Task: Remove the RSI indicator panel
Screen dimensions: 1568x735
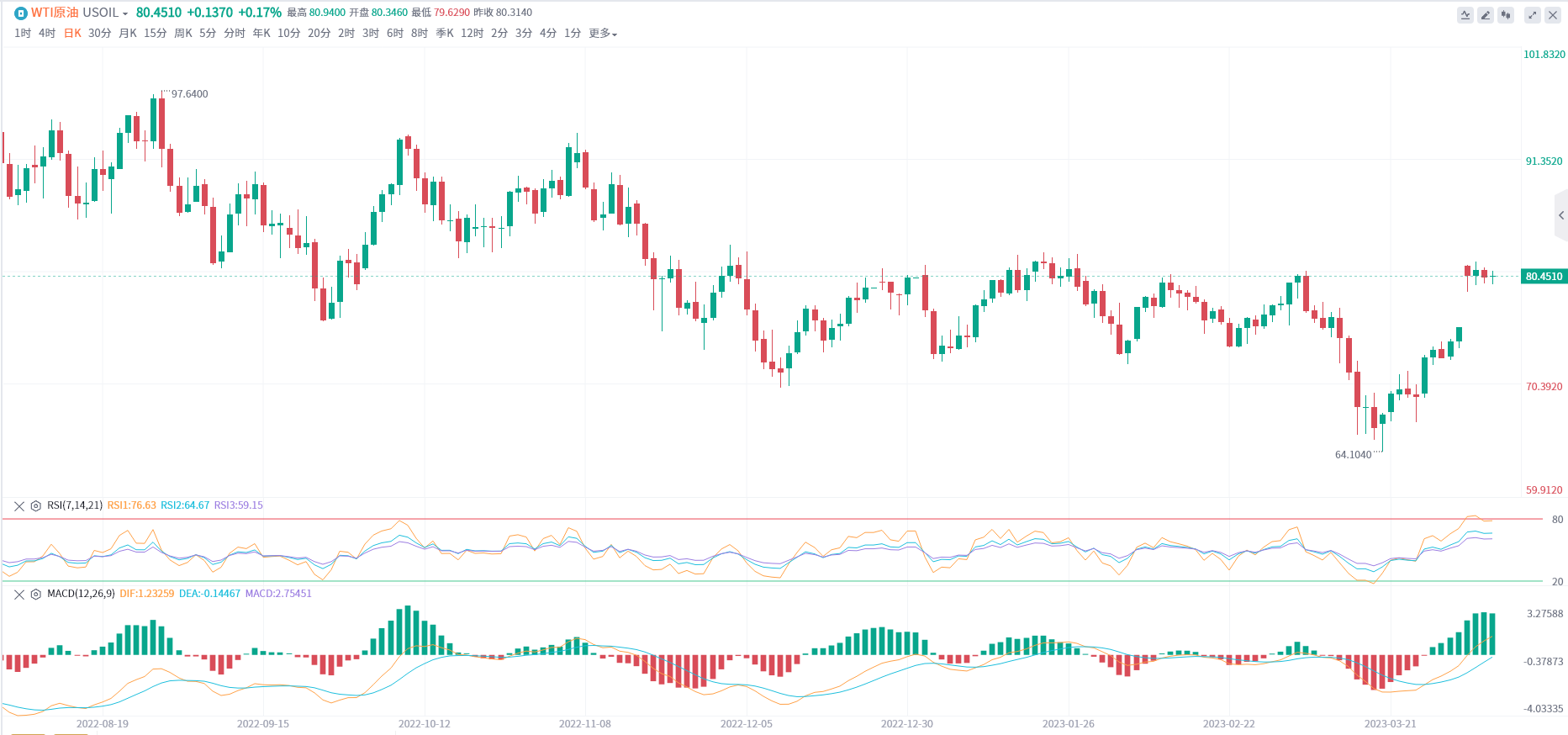Action: (19, 505)
